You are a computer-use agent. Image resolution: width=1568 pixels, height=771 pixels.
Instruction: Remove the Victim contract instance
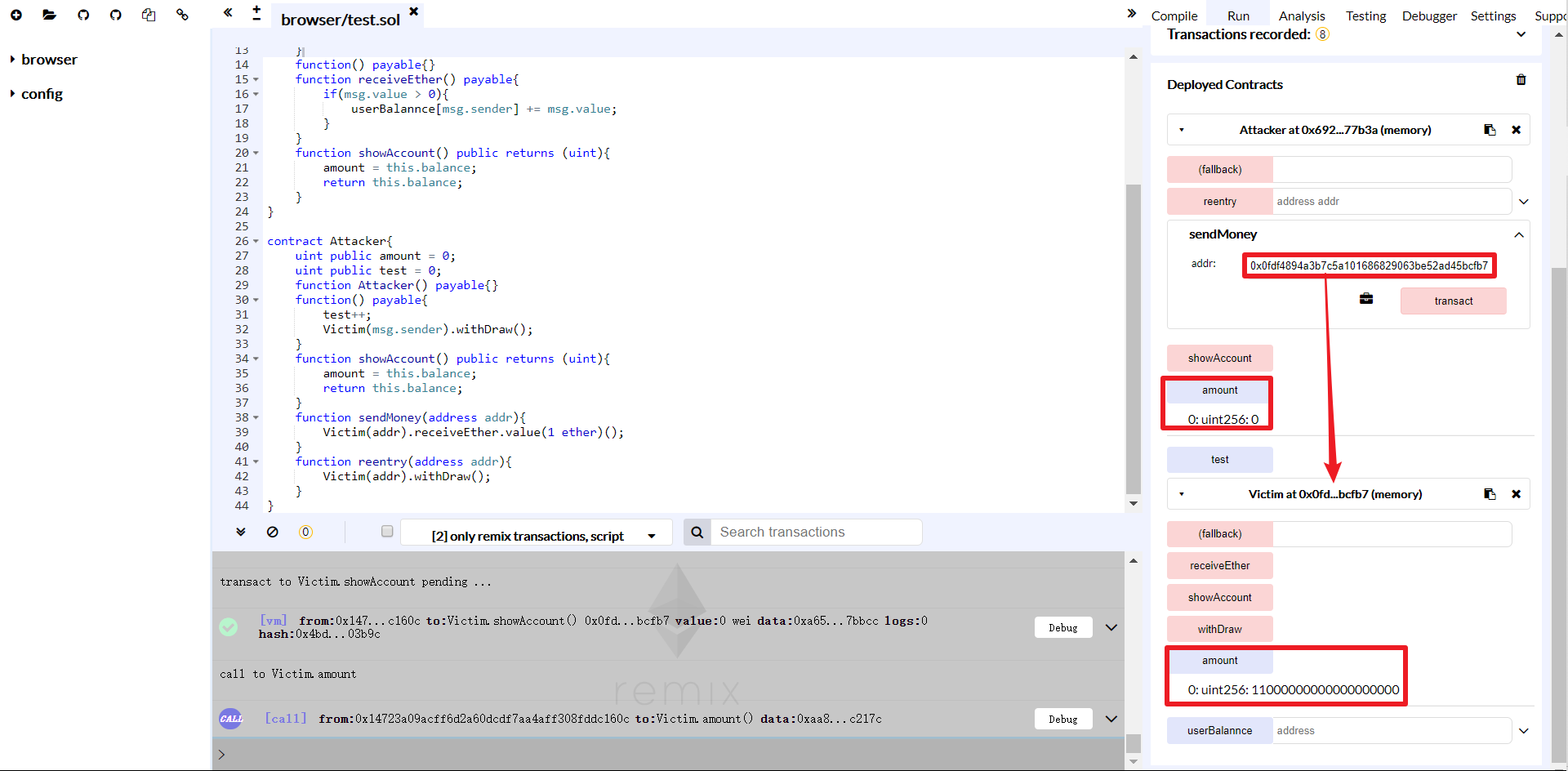1517,494
